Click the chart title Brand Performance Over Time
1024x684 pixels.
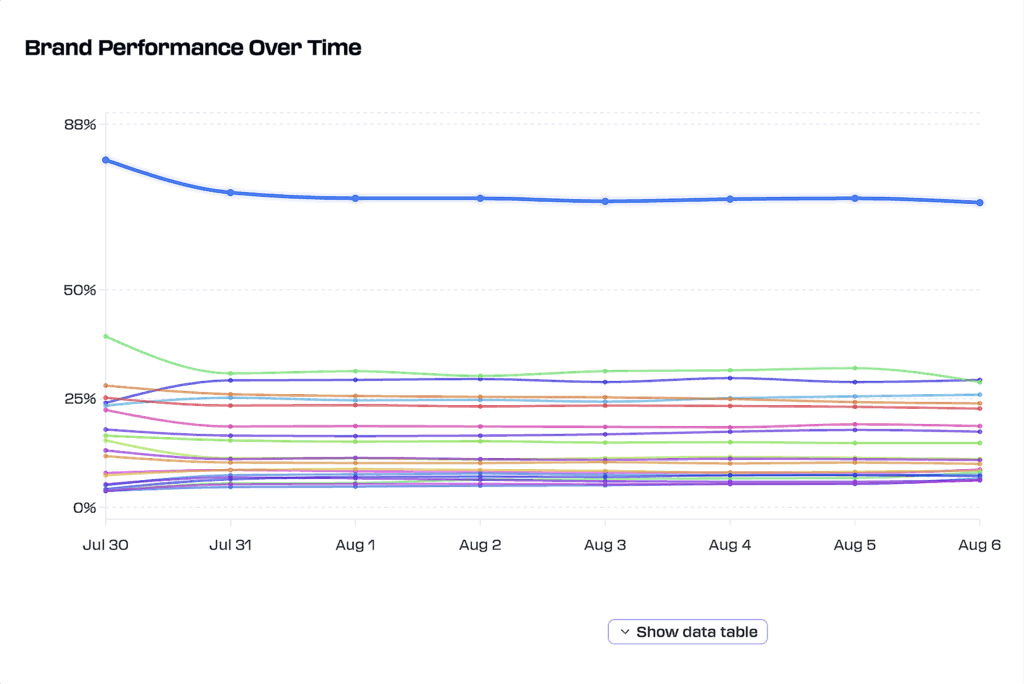tap(193, 47)
